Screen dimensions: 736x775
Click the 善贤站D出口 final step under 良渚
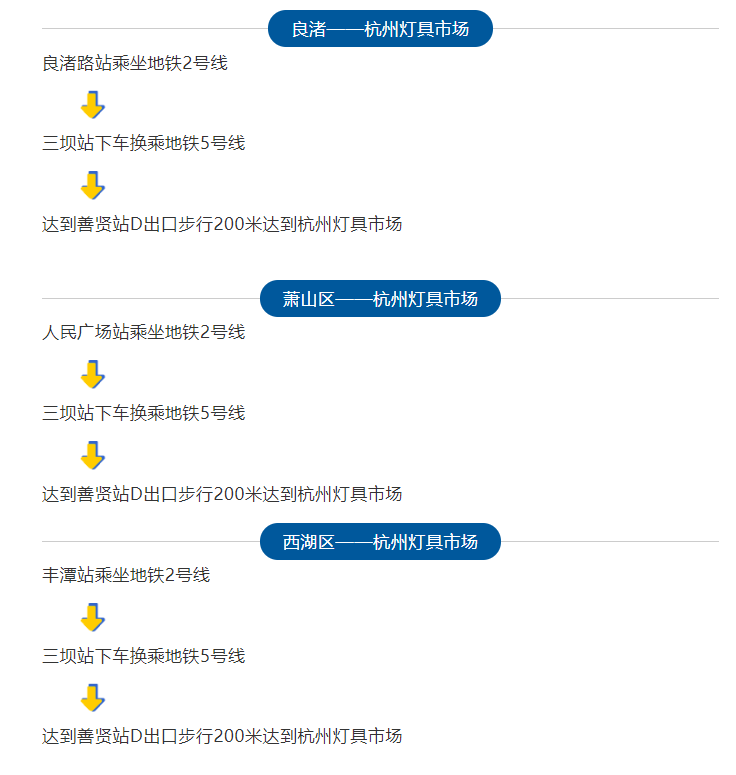(x=222, y=224)
